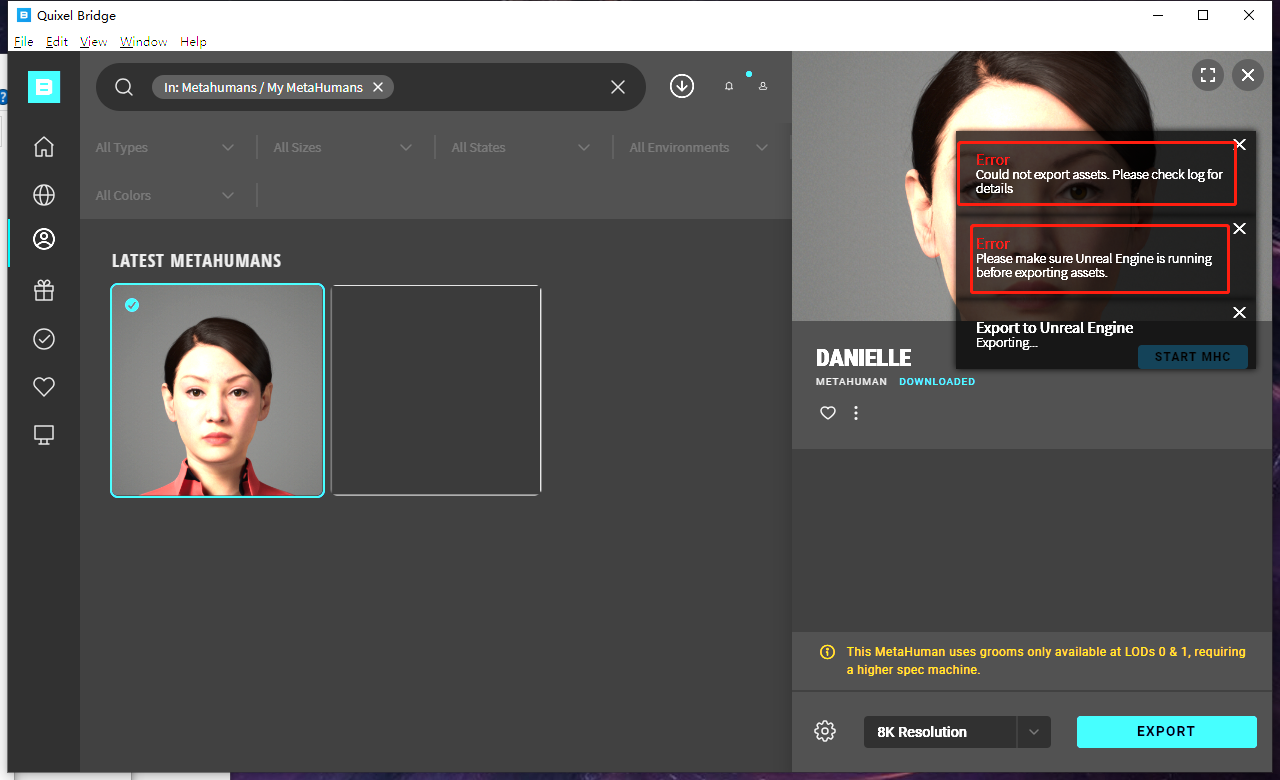Screen dimensions: 1280x780
Task: Close the Danielle detail panel
Action: pos(1247,74)
